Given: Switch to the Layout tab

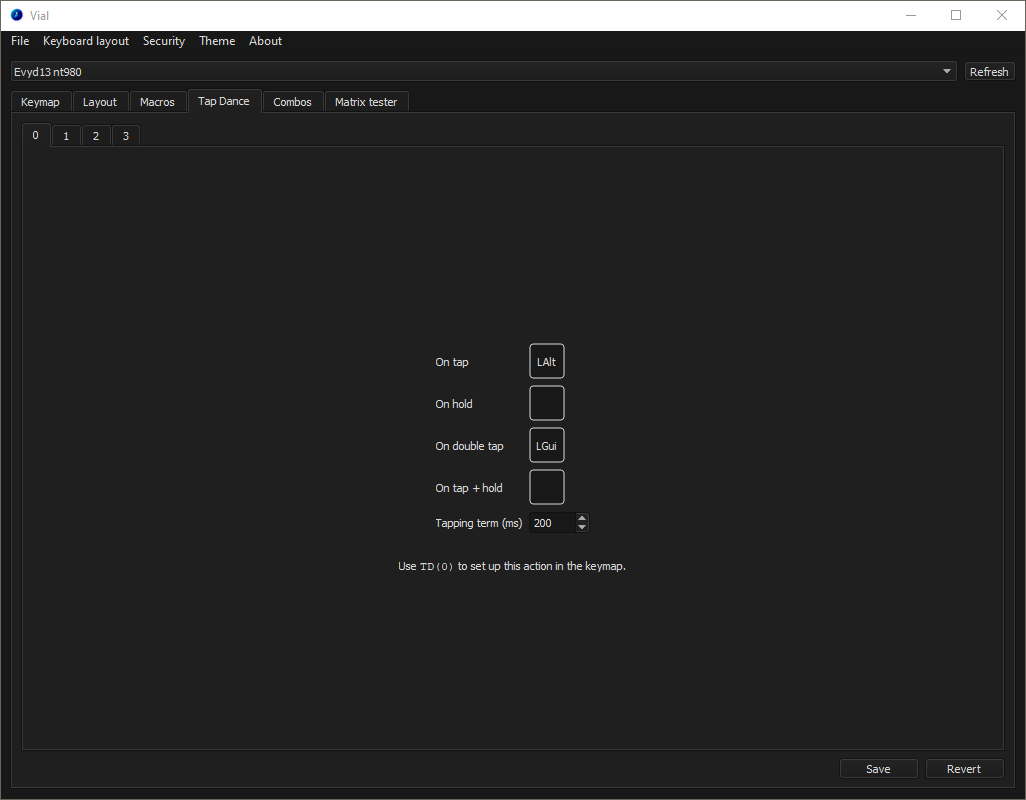Looking at the screenshot, I should pos(99,102).
